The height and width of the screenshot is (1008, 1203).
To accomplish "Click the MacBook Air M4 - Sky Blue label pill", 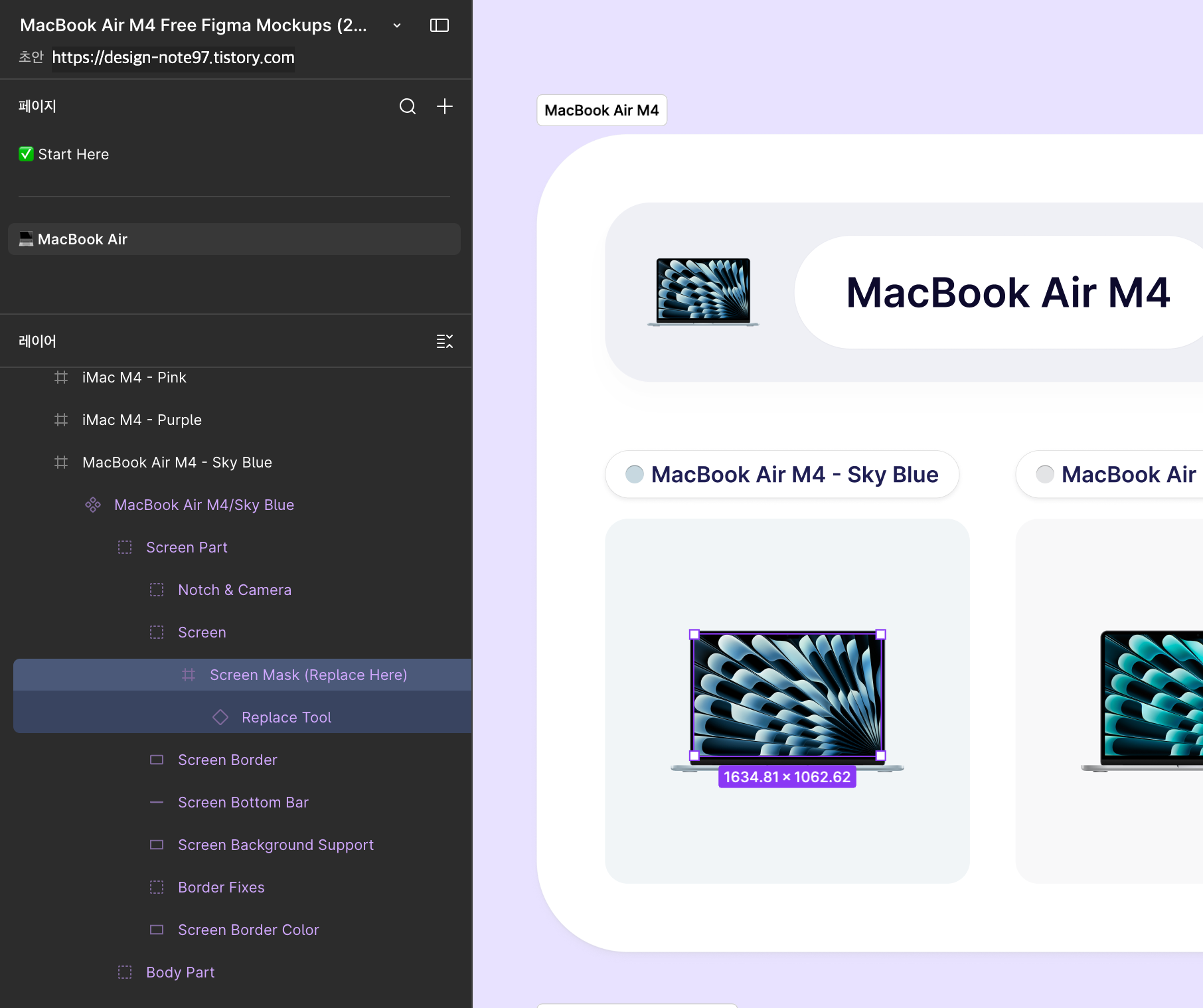I will [782, 474].
